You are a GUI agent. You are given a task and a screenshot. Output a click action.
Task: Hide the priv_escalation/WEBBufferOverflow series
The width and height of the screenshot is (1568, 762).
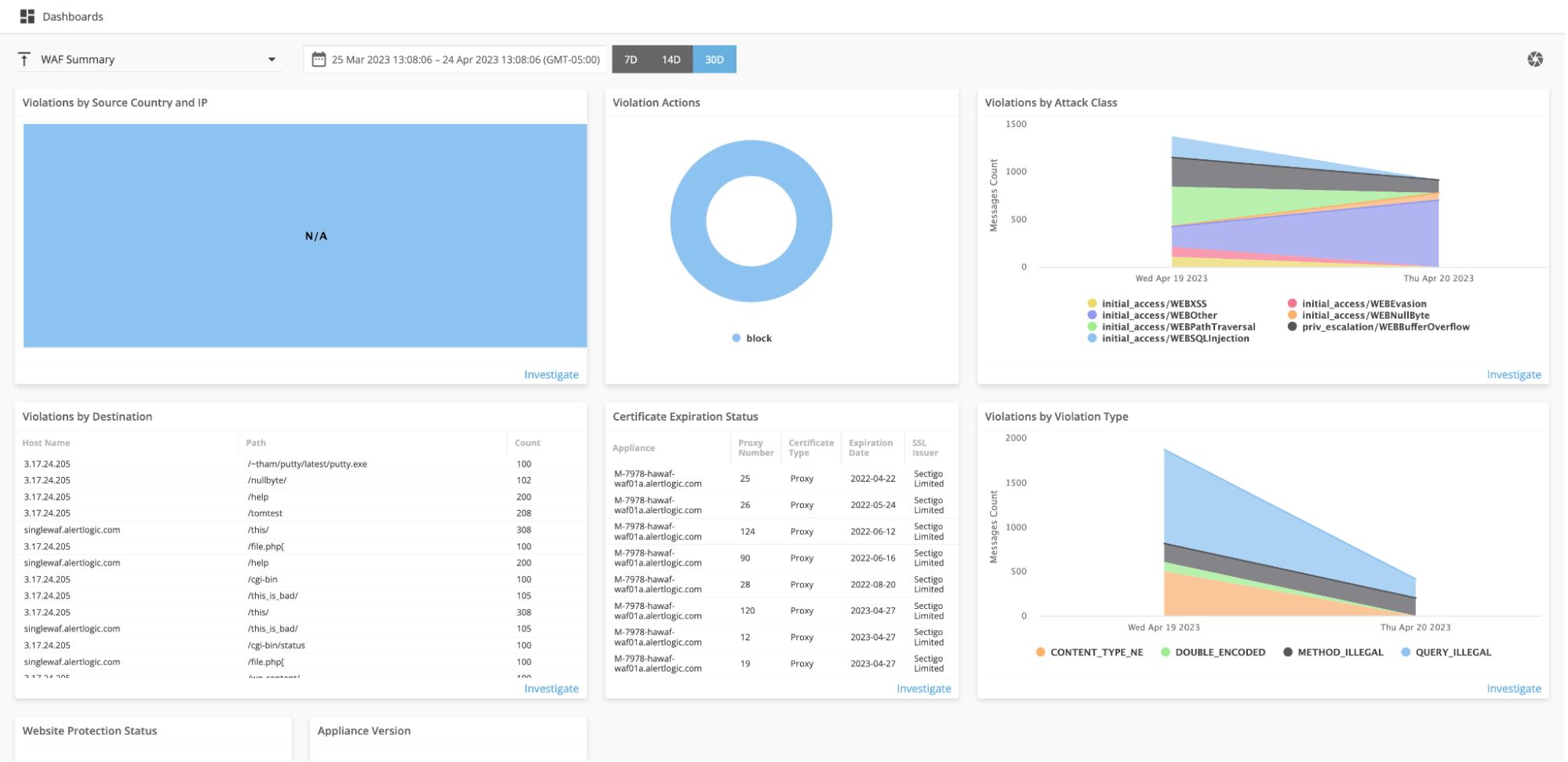(1385, 327)
